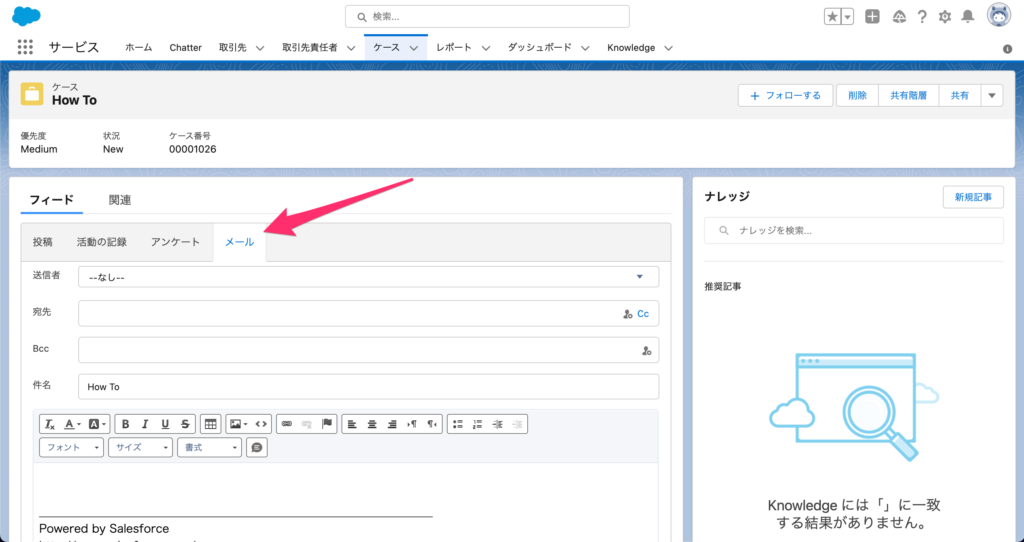Click the global actions plus icon
This screenshot has height=542, width=1024.
click(x=873, y=16)
